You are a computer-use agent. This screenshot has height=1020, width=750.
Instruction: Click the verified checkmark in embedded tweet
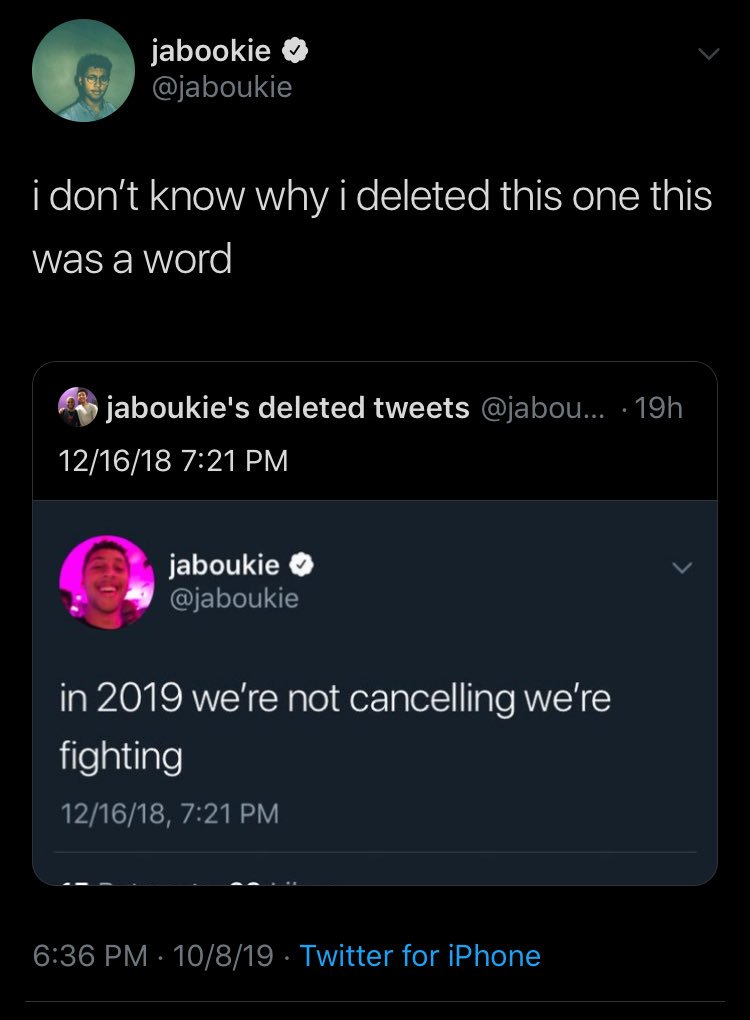pos(300,564)
